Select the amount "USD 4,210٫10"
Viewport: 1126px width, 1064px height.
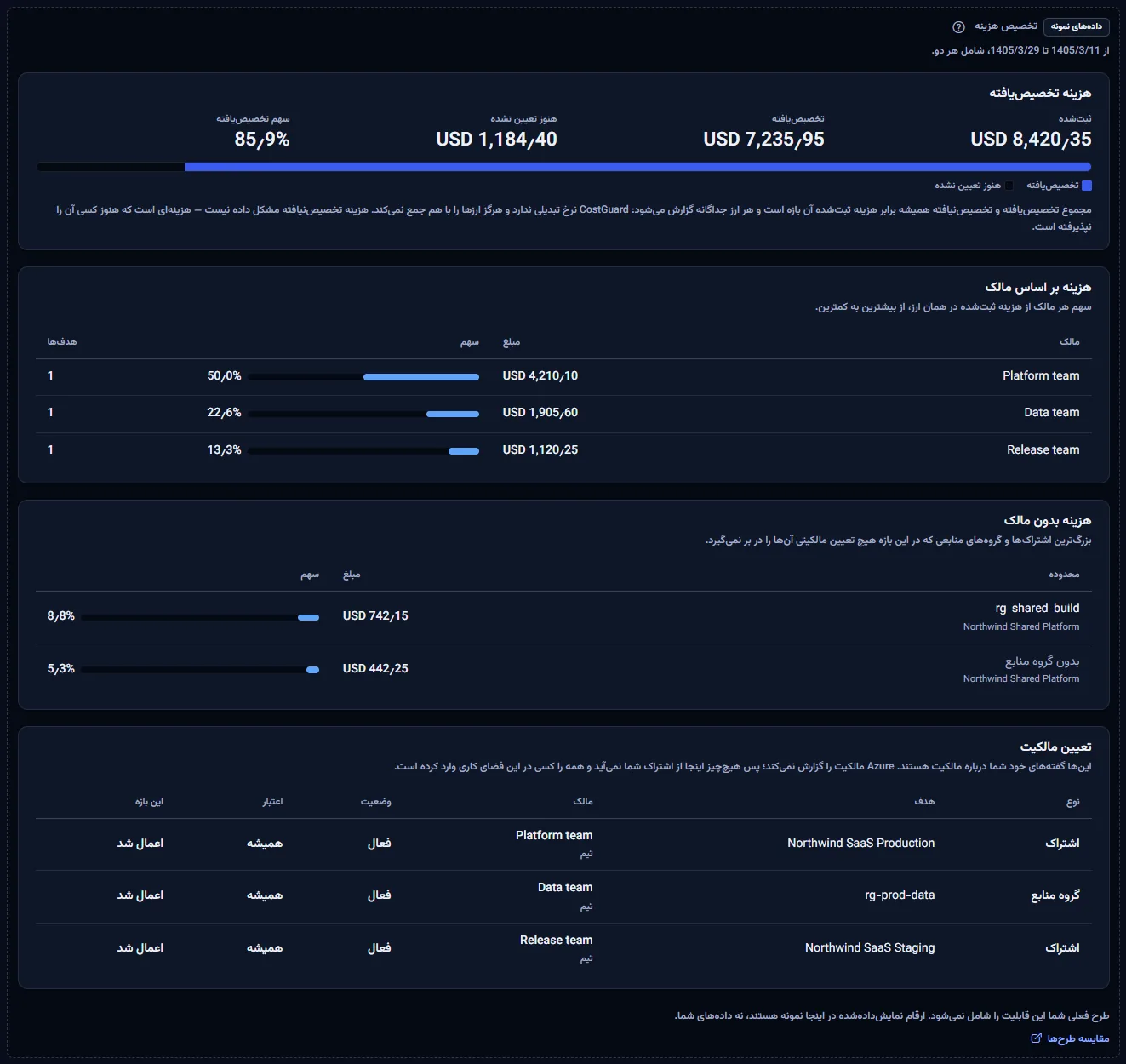click(x=540, y=375)
